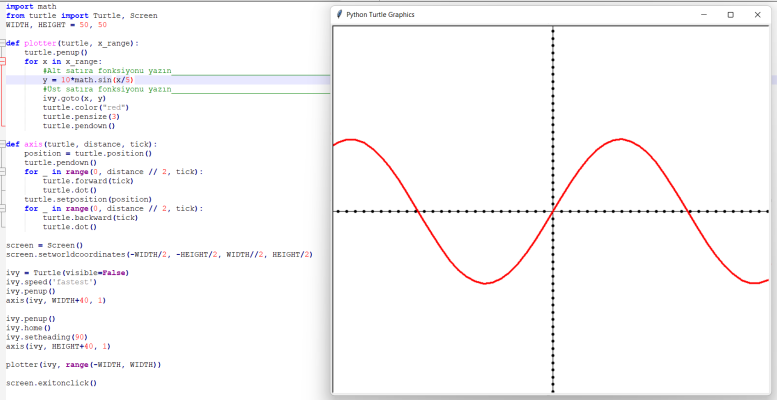
Task: Click the 'ivy.home()' line
Action: click(29, 328)
